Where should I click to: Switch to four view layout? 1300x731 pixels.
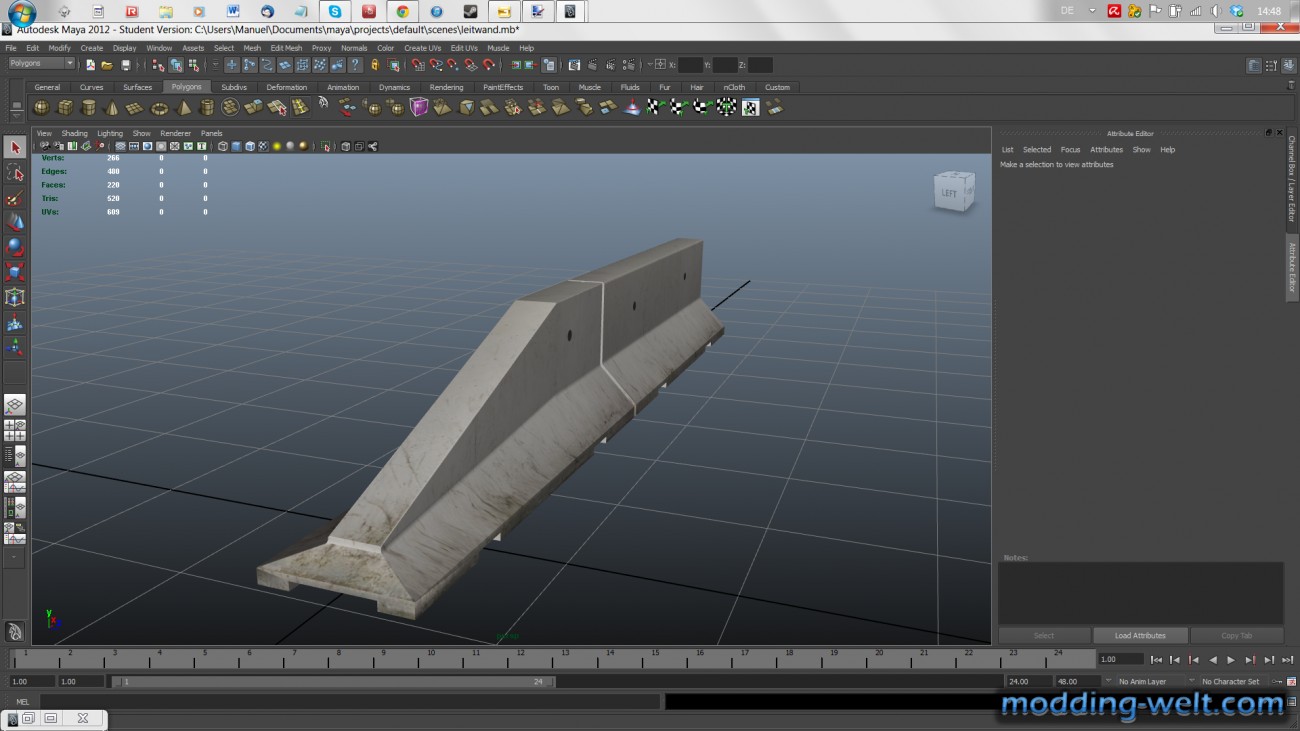(15, 431)
